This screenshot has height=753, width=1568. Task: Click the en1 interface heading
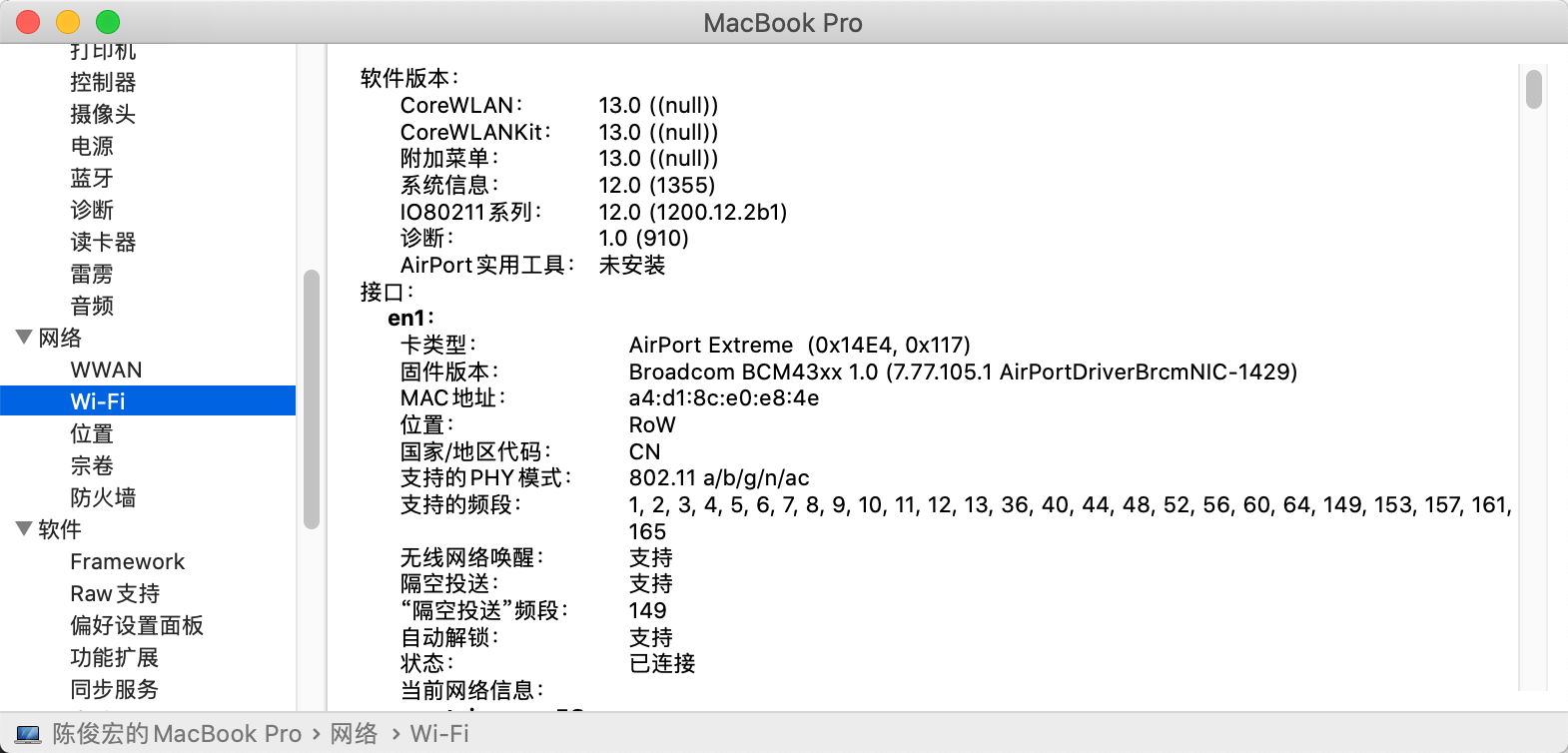click(x=410, y=319)
